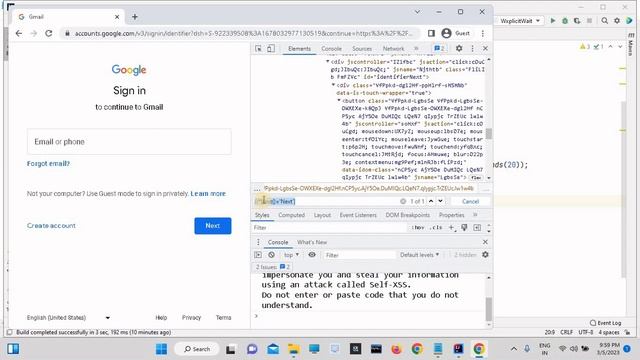The width and height of the screenshot is (640, 360).
Task: Go back in Chrome browser
Action: coord(19,33)
